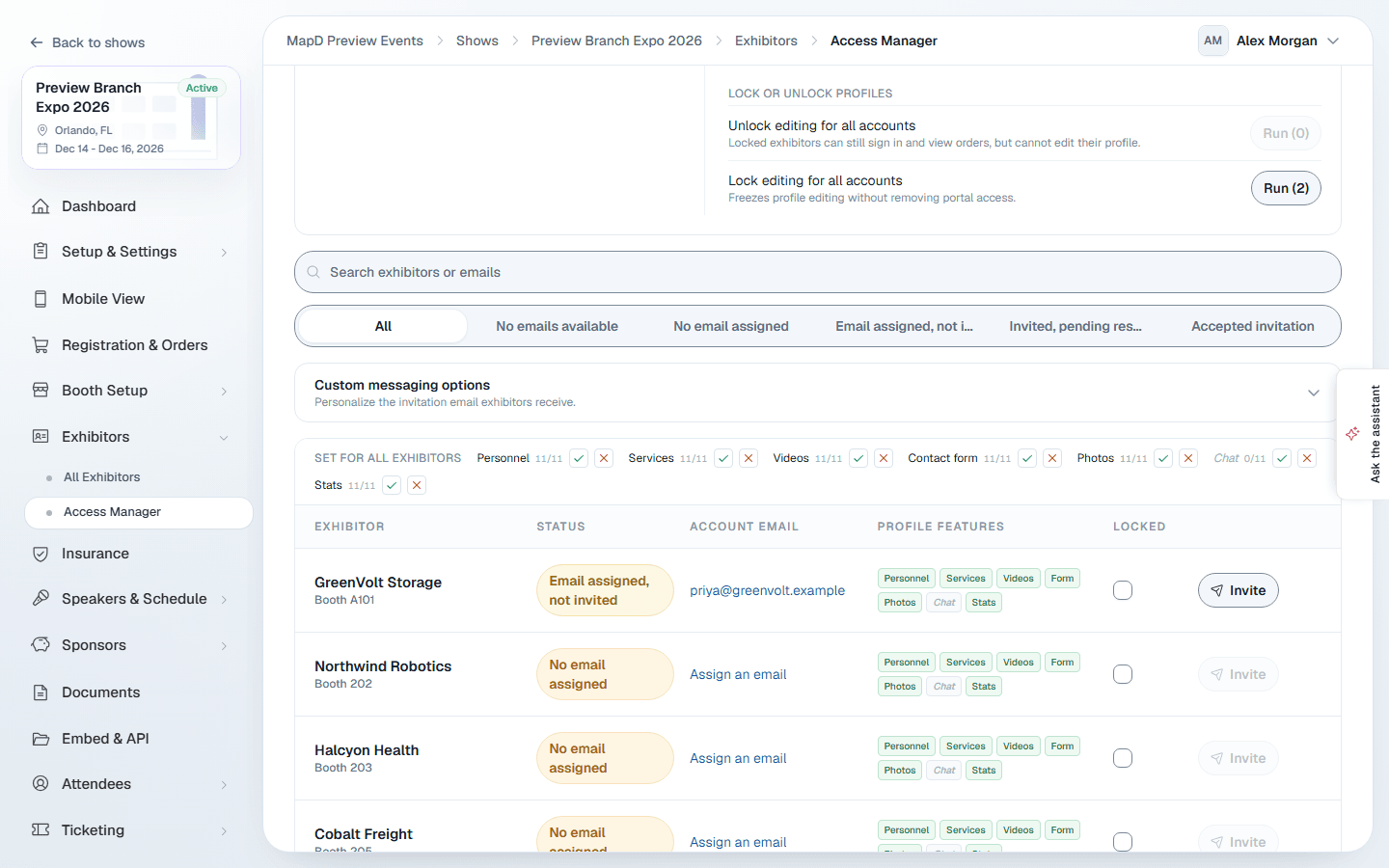Click the Registration & Orders cart icon
Screen dimensions: 1389x868
41,345
